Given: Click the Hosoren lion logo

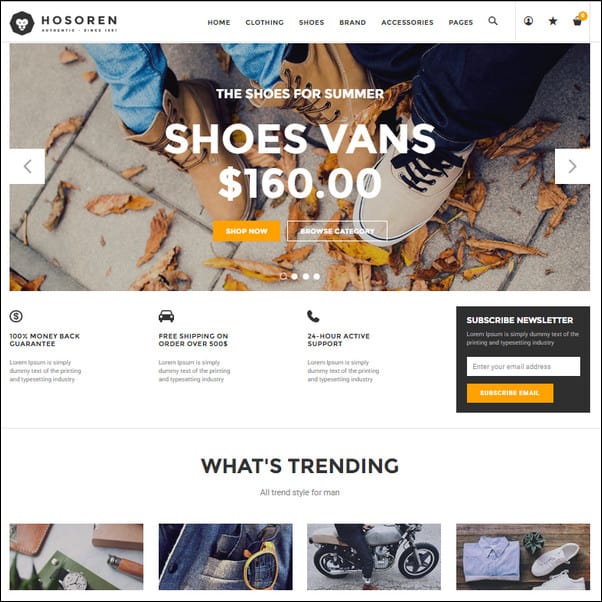Looking at the screenshot, I should [22, 23].
